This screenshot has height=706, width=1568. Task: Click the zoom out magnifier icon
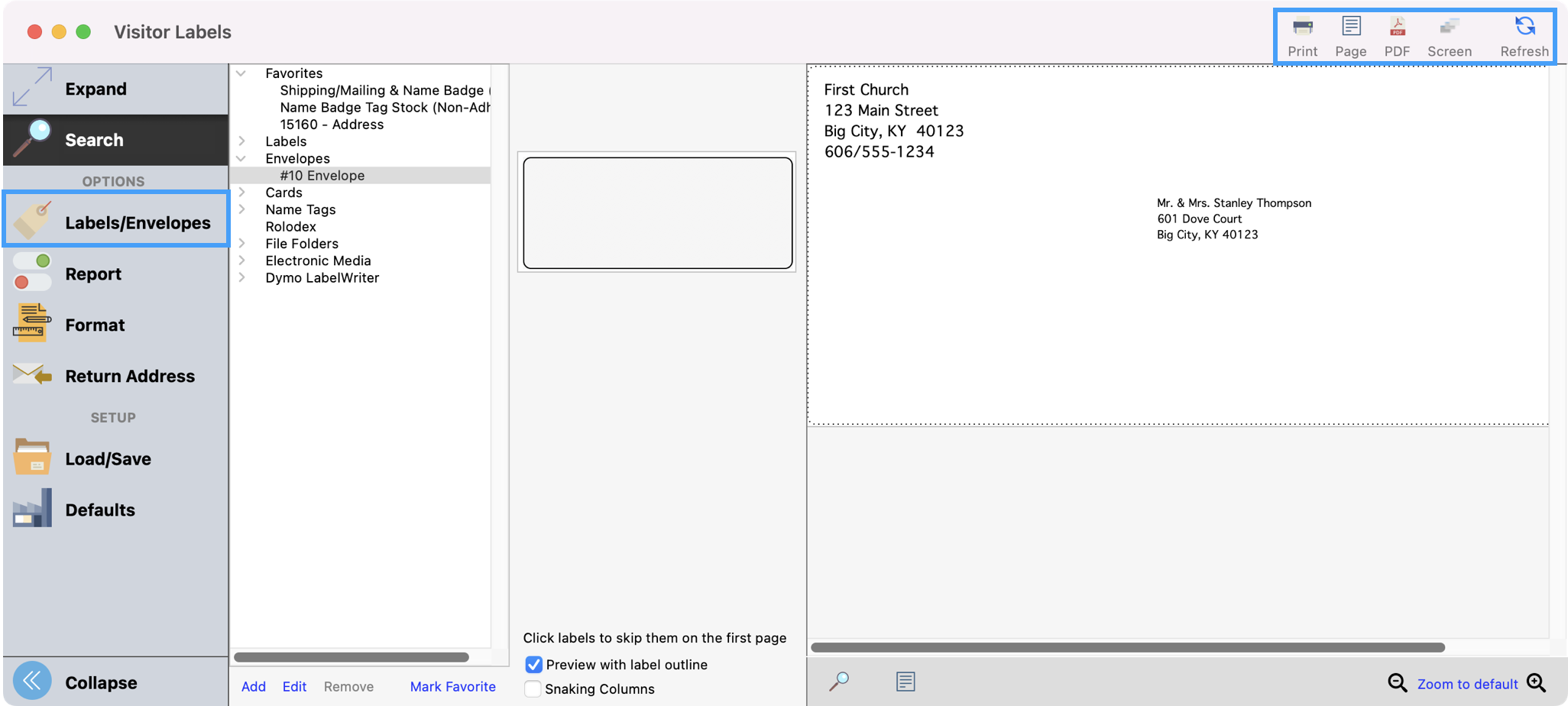tap(1397, 683)
